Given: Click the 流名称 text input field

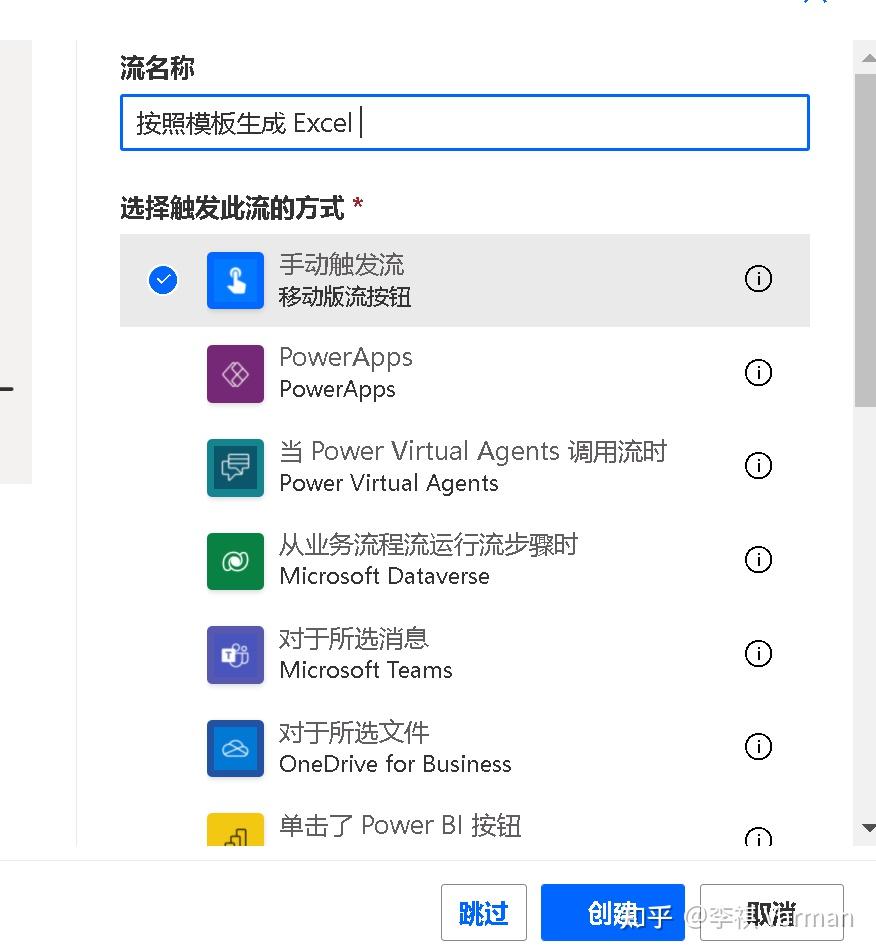Looking at the screenshot, I should [465, 122].
